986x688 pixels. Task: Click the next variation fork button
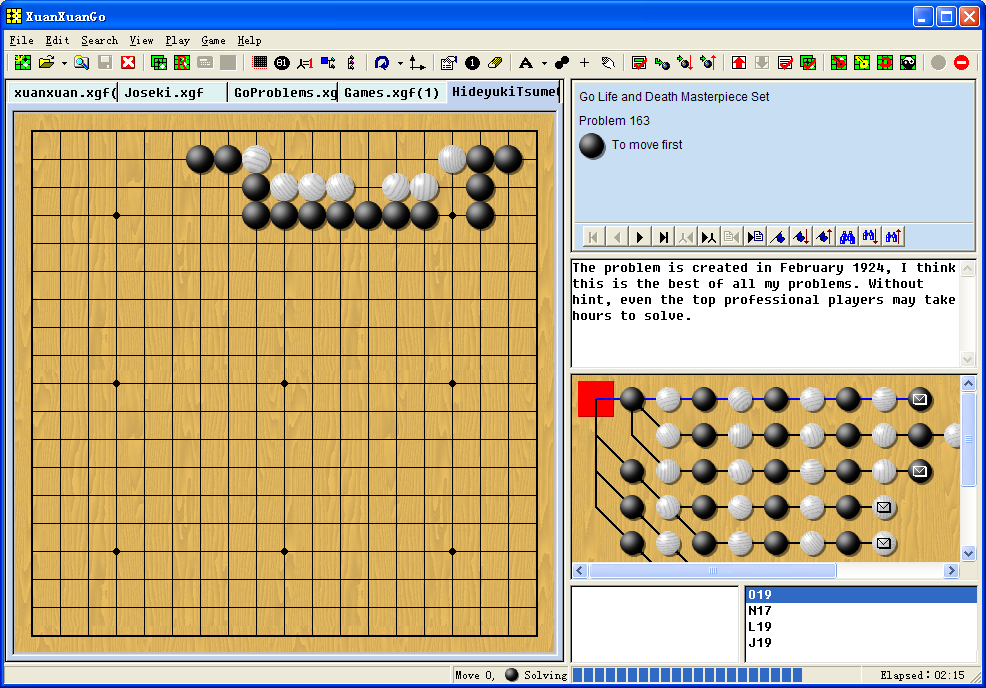[x=709, y=237]
